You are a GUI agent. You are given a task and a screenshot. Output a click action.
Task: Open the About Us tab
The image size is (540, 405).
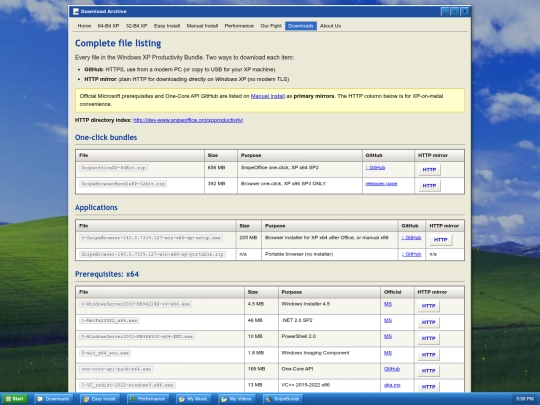[x=330, y=26]
